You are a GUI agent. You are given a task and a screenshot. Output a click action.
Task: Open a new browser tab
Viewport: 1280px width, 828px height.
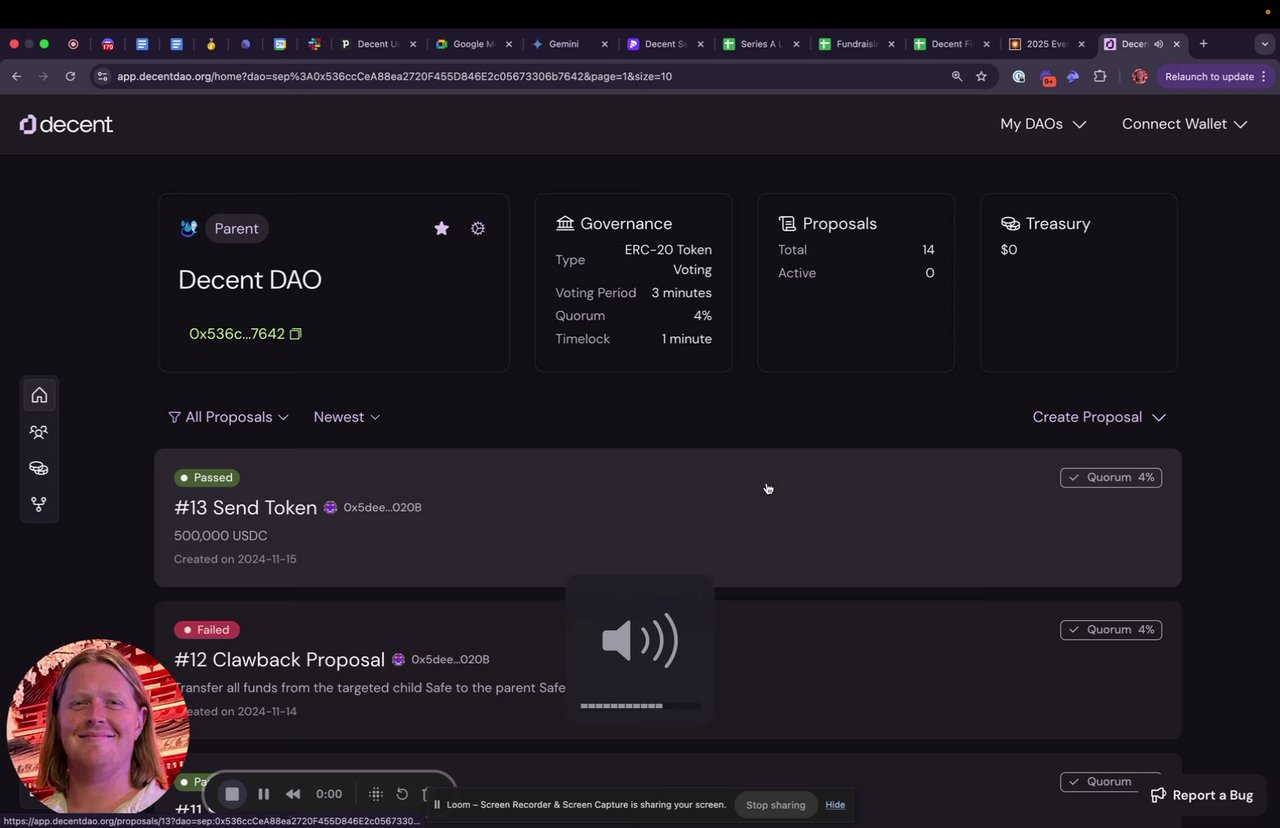[1203, 44]
